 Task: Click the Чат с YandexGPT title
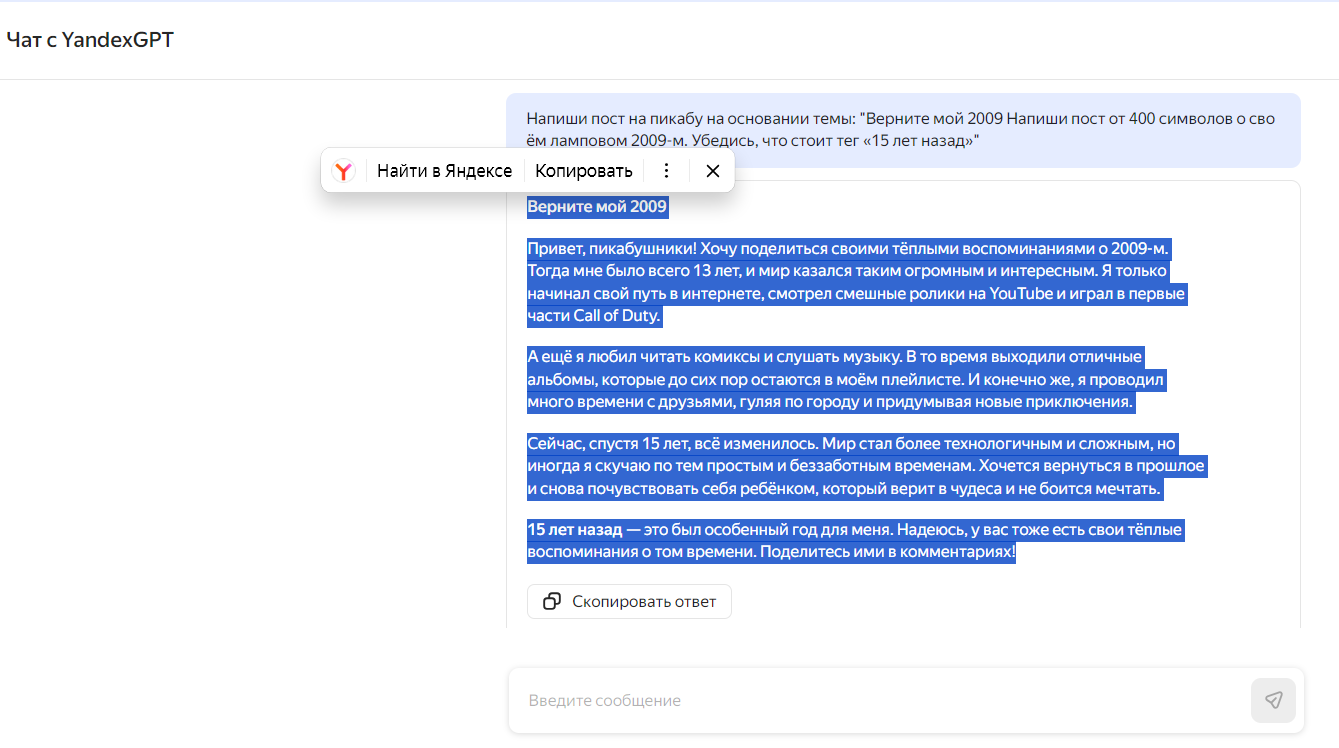click(x=90, y=40)
